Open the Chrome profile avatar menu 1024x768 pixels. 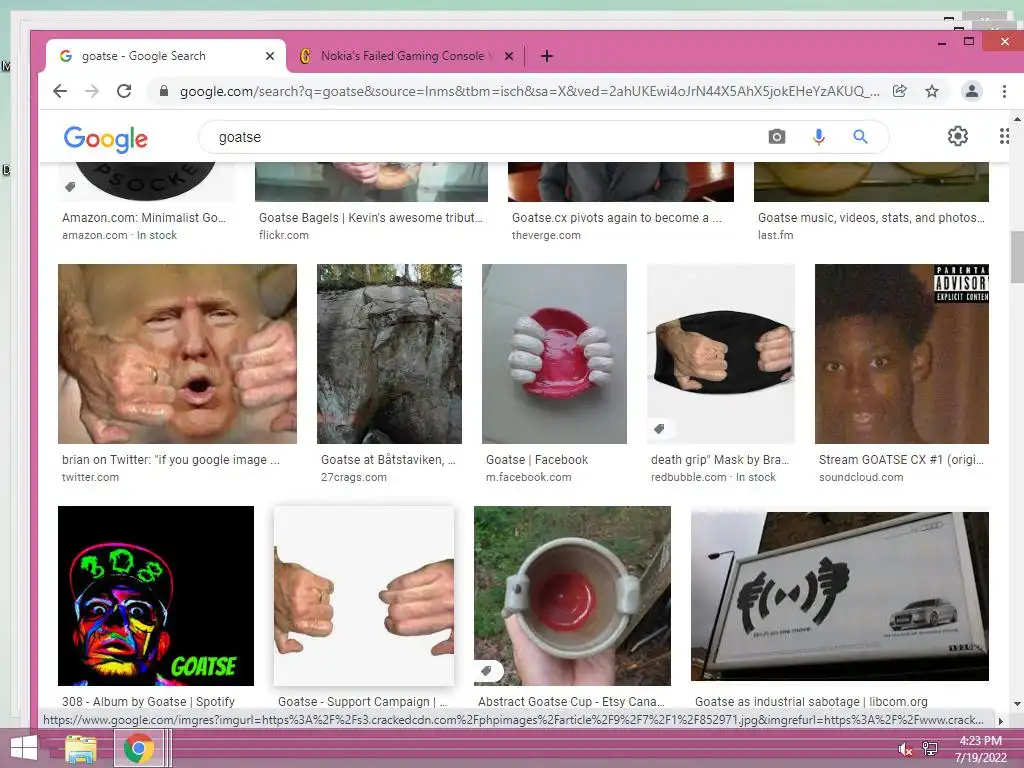972,91
